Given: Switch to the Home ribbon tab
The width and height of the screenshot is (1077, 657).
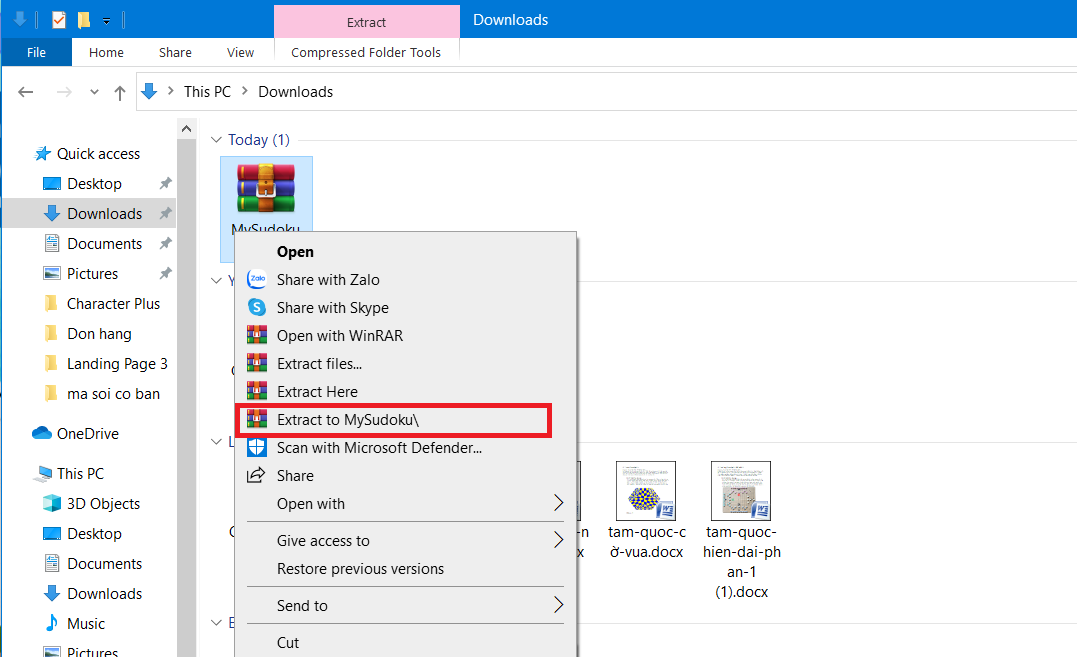Looking at the screenshot, I should [106, 52].
